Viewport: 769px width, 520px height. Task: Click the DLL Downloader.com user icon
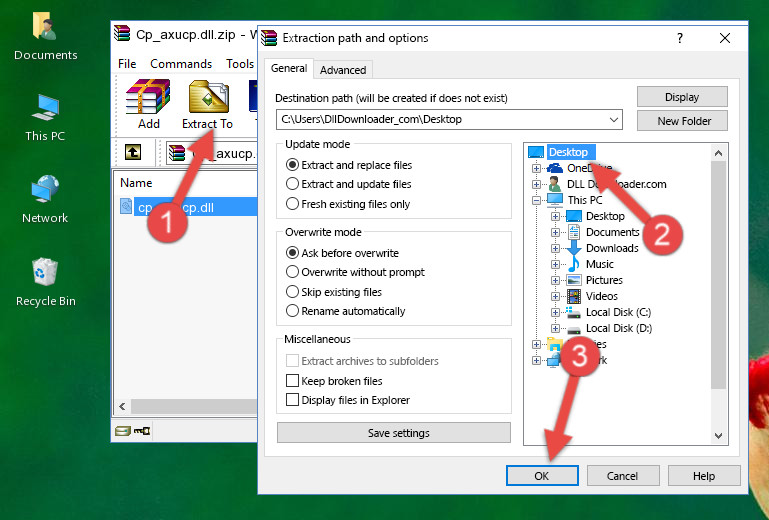(x=555, y=184)
